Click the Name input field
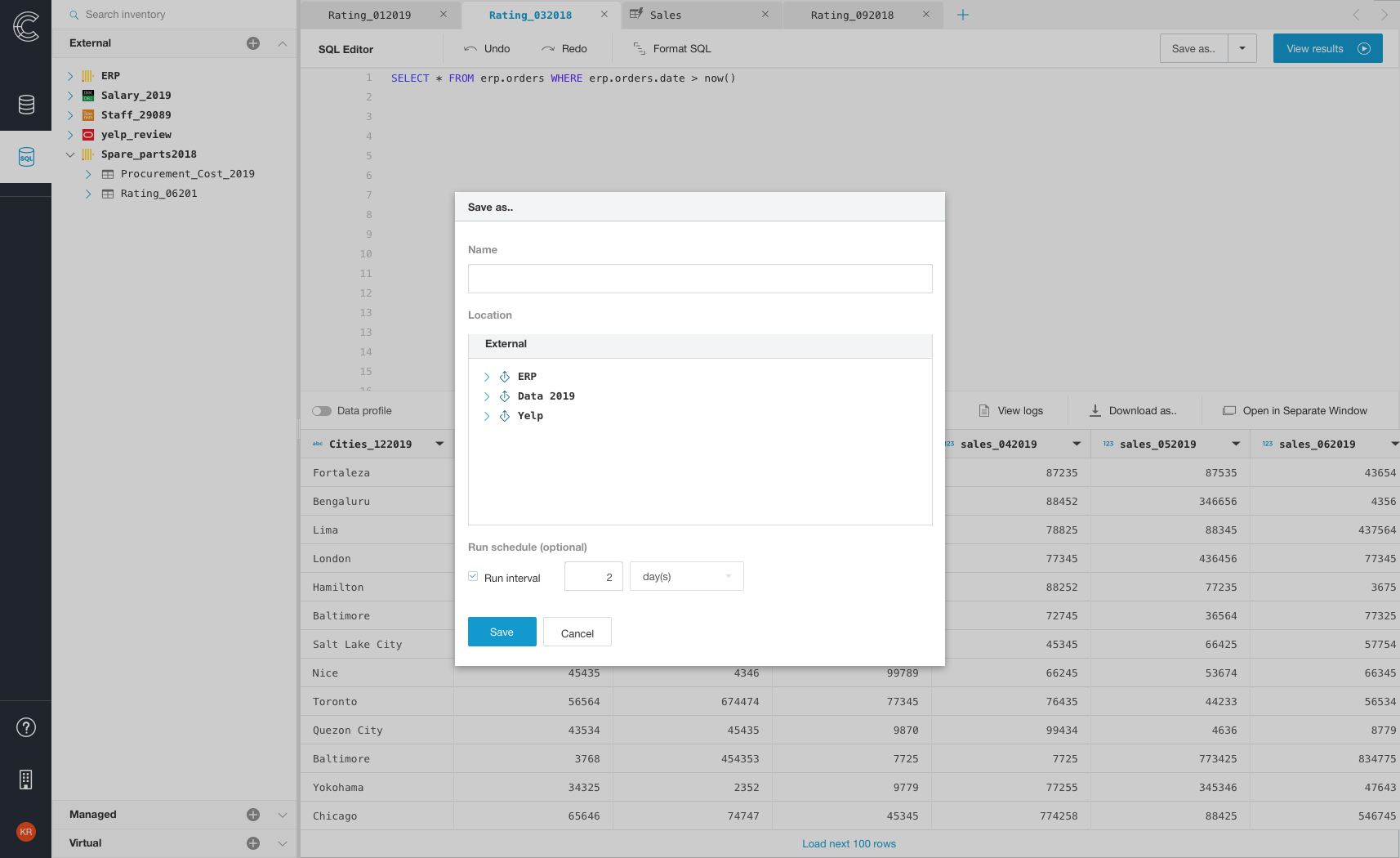Viewport: 1400px width, 858px height. pyautogui.click(x=700, y=279)
